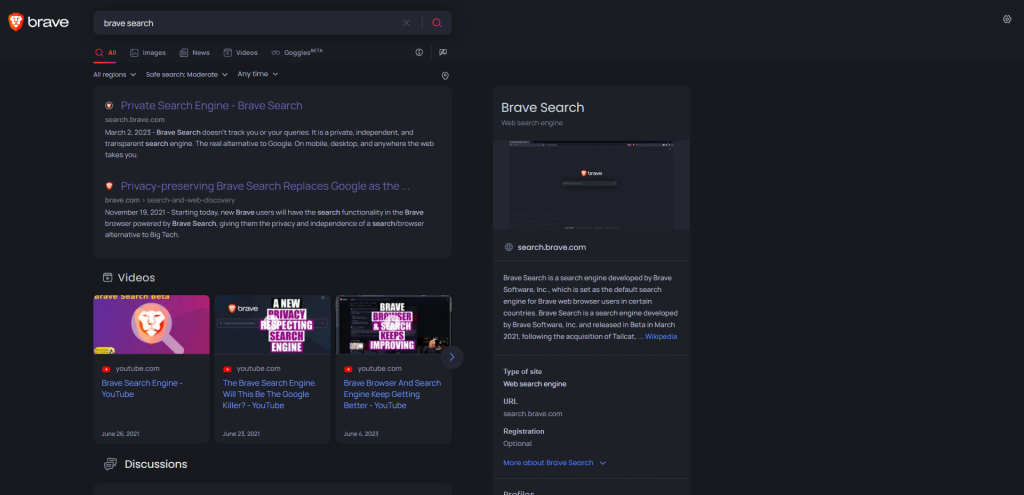Open settings gear icon

pos(1006,19)
